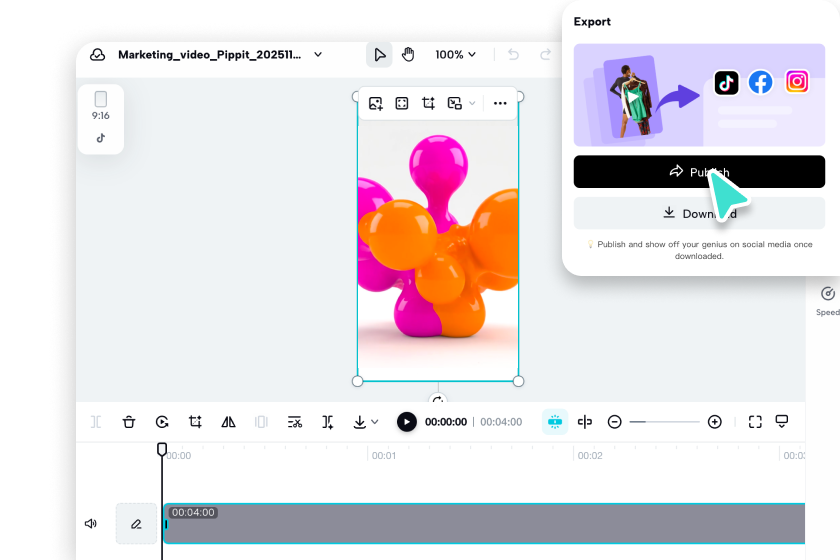The height and width of the screenshot is (560, 840).
Task: Click the TikTok logo in Export panel
Action: 726,83
